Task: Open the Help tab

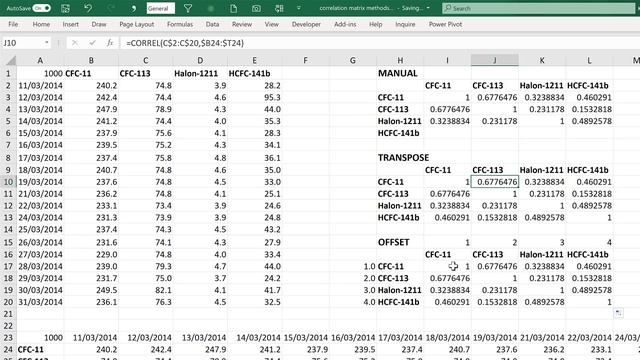Action: (376, 24)
